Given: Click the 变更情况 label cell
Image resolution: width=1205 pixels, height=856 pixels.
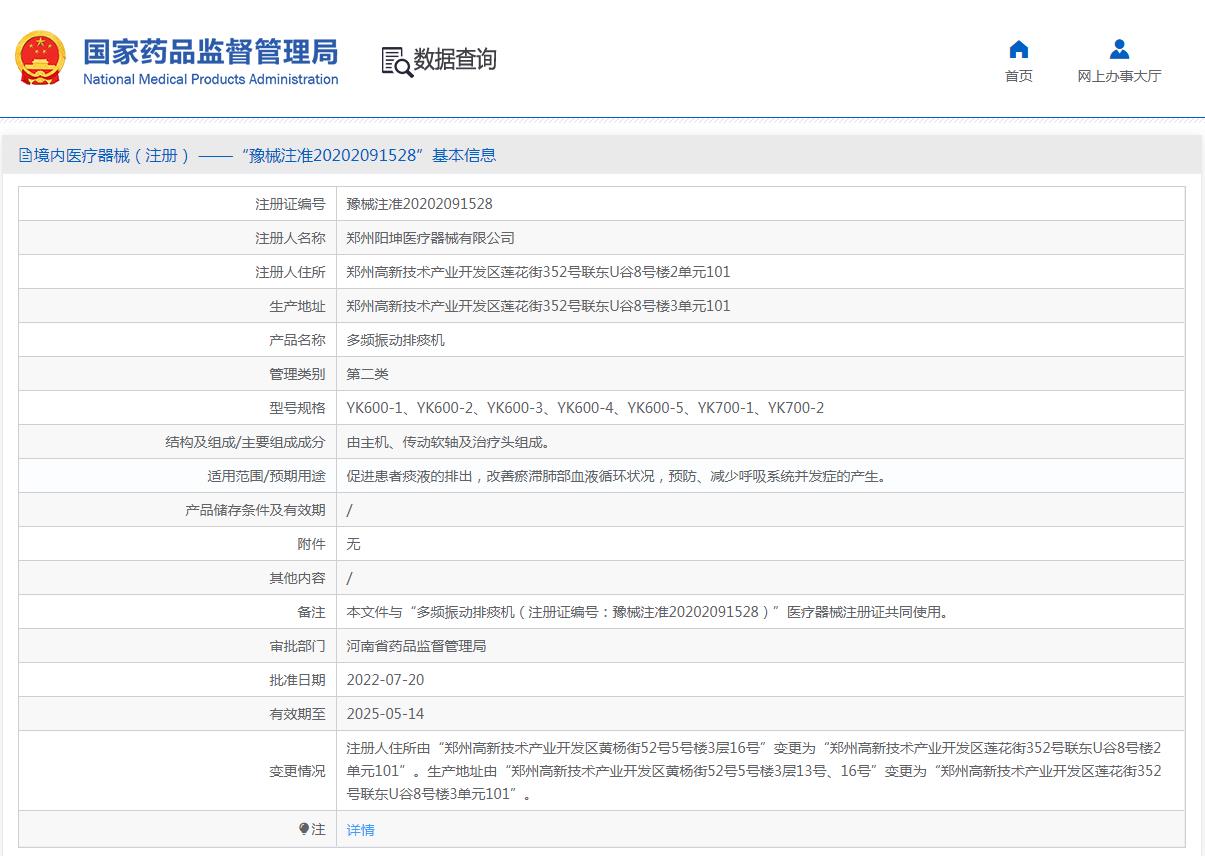Looking at the screenshot, I should click(177, 771).
